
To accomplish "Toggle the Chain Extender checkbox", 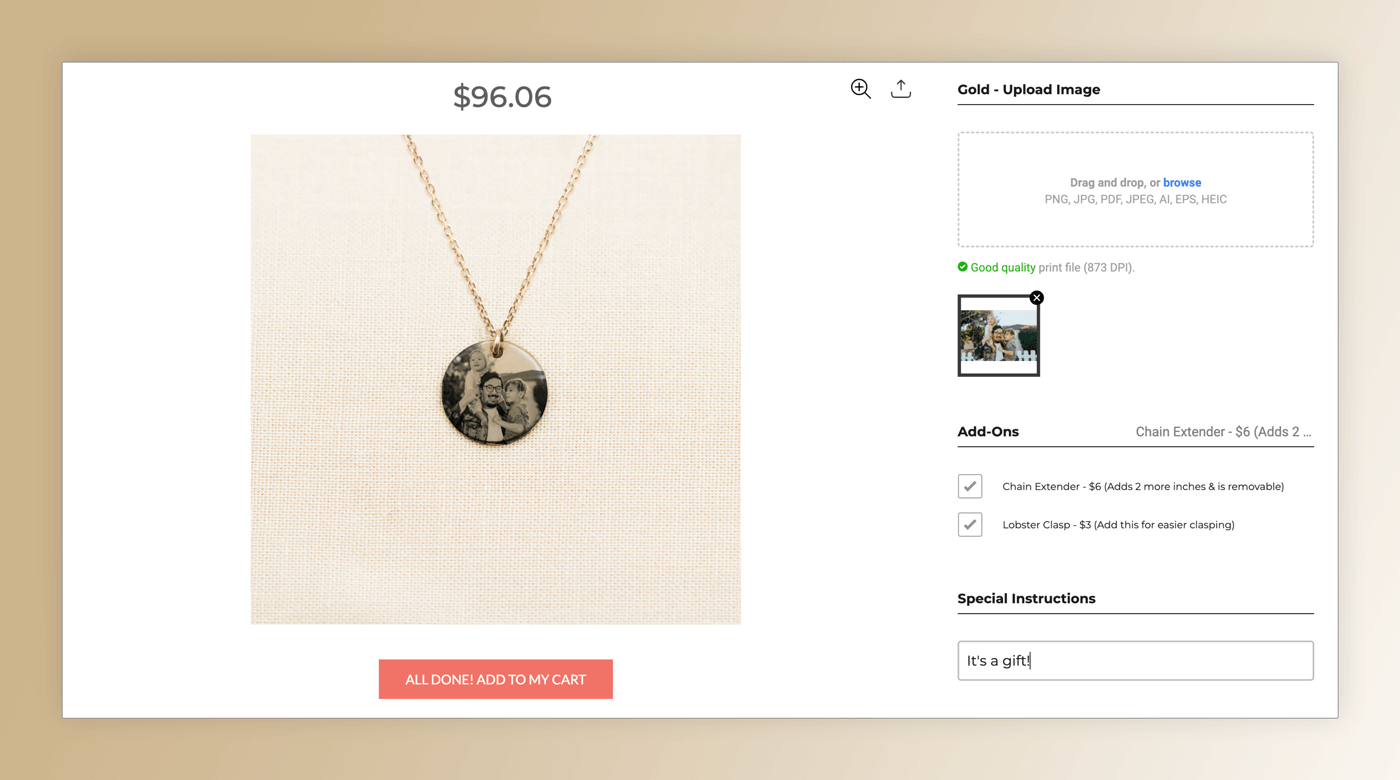I will click(970, 486).
